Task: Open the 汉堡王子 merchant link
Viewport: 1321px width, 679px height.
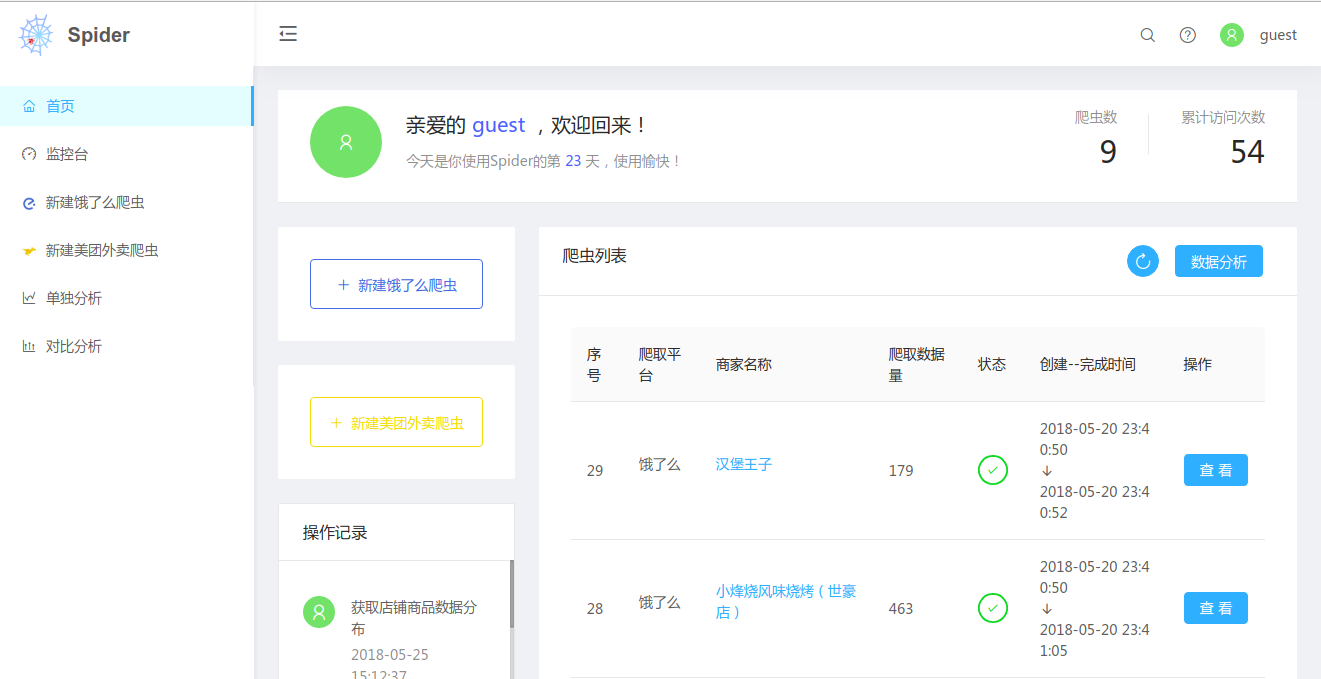Action: click(x=743, y=463)
